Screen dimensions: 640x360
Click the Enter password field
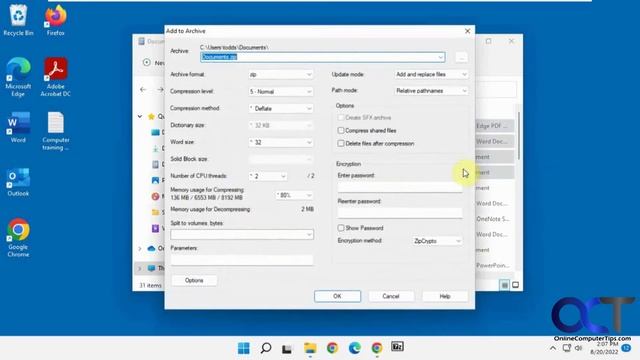coord(400,187)
